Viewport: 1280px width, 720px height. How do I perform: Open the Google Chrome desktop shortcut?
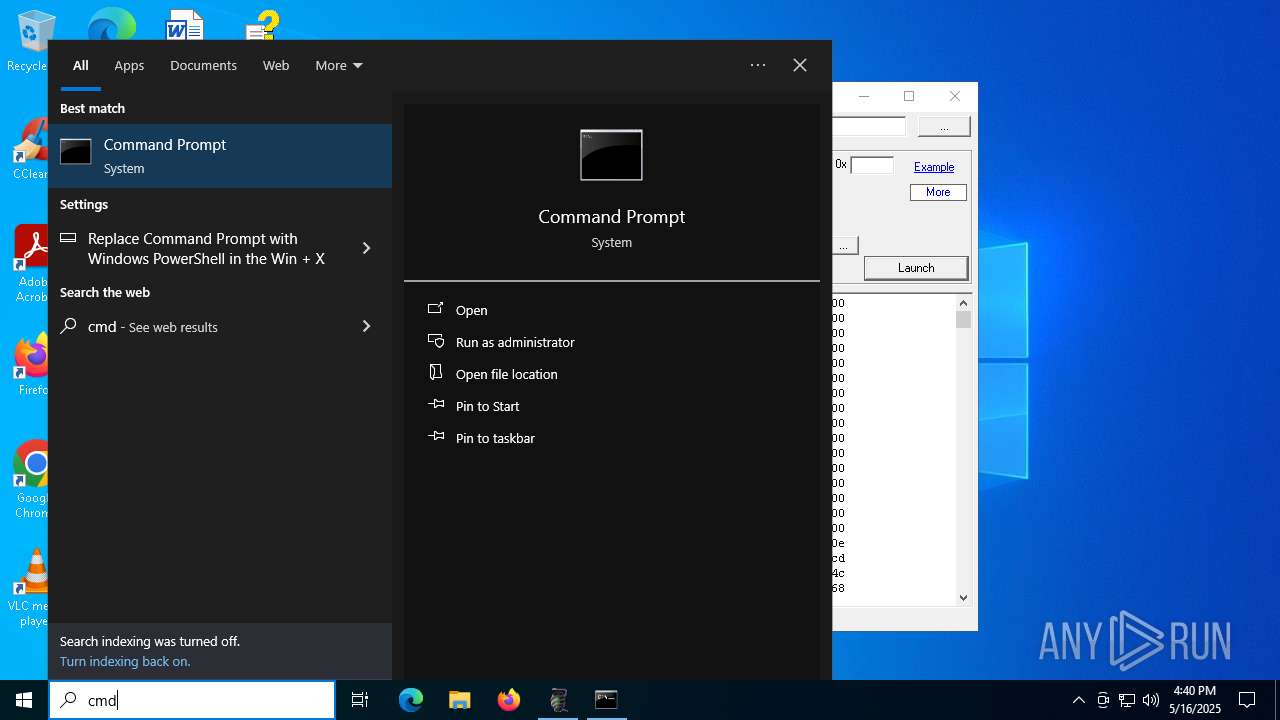pyautogui.click(x=32, y=480)
